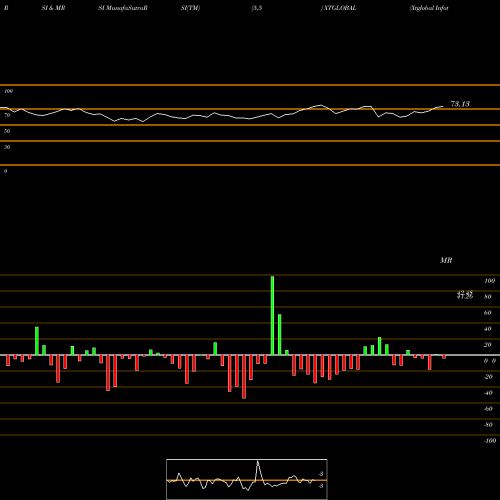The height and width of the screenshot is (500, 500).
Task: Click the MR axis label -40
Action: 488,393
